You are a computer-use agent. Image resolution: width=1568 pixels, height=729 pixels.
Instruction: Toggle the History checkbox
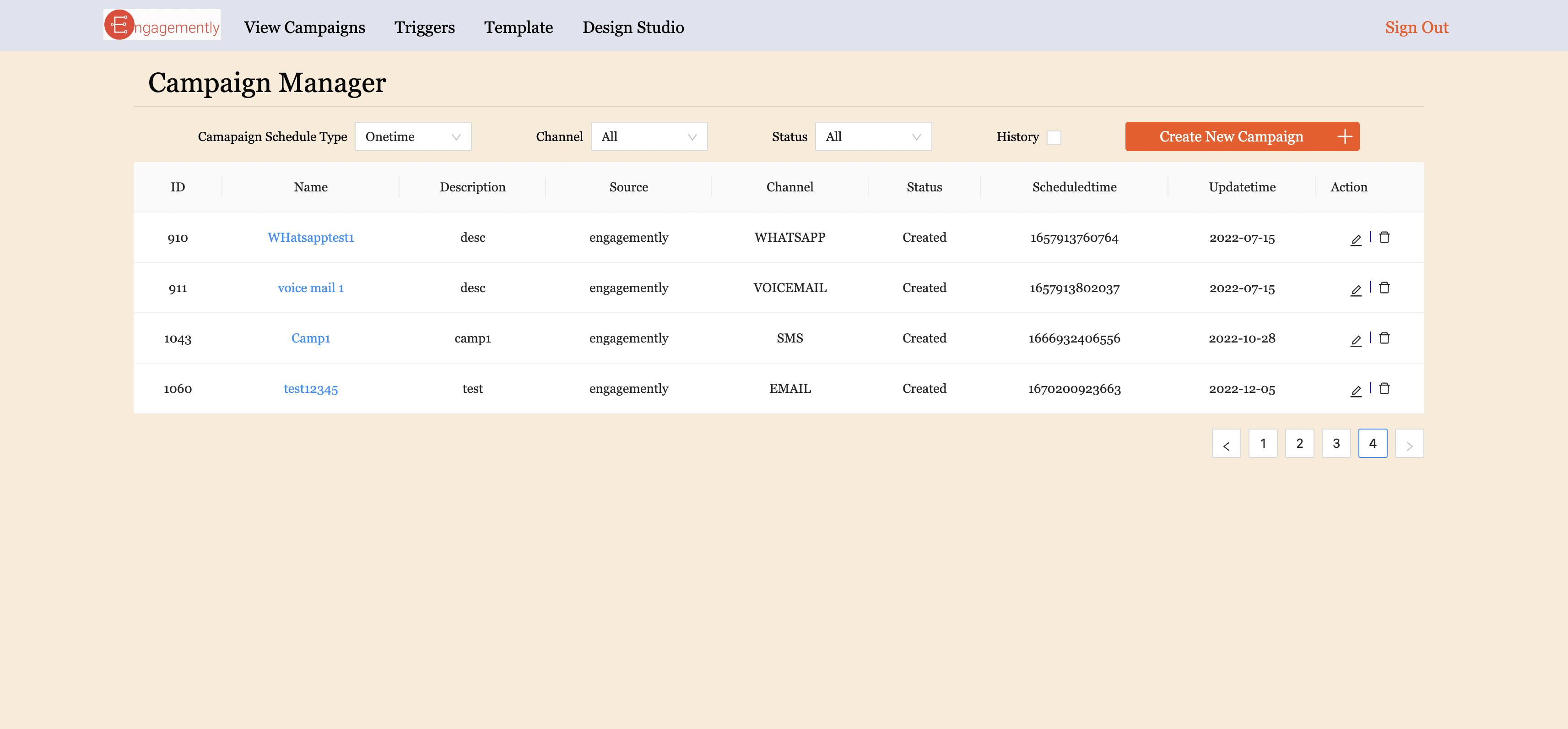(1054, 138)
